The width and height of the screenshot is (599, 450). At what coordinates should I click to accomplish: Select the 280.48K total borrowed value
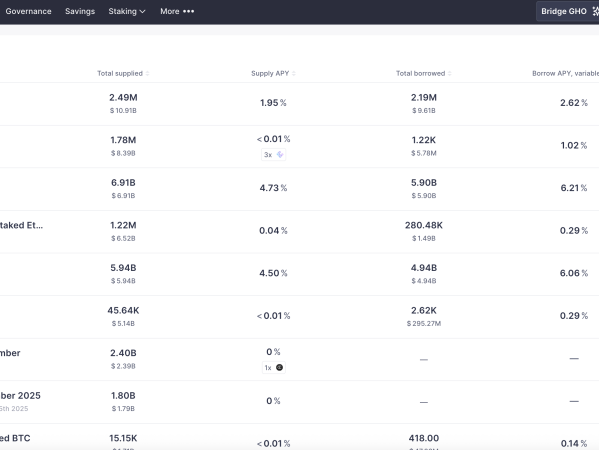(424, 225)
